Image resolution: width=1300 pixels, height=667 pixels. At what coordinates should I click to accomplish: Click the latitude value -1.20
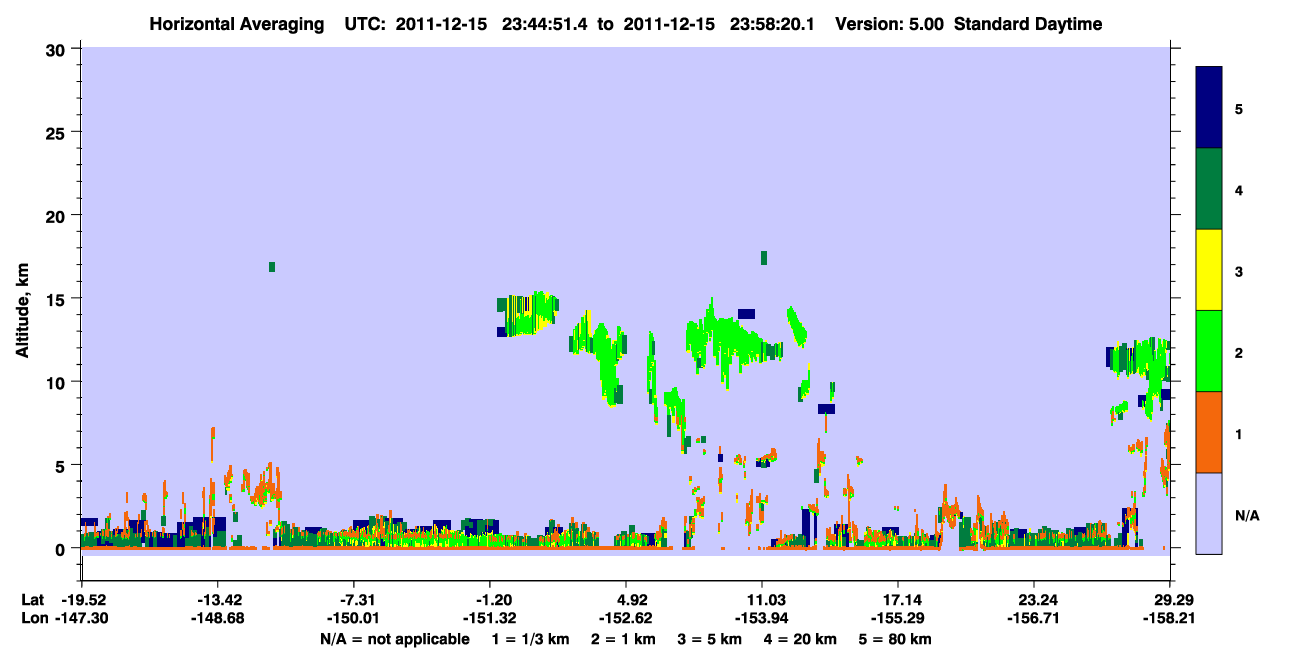click(490, 599)
